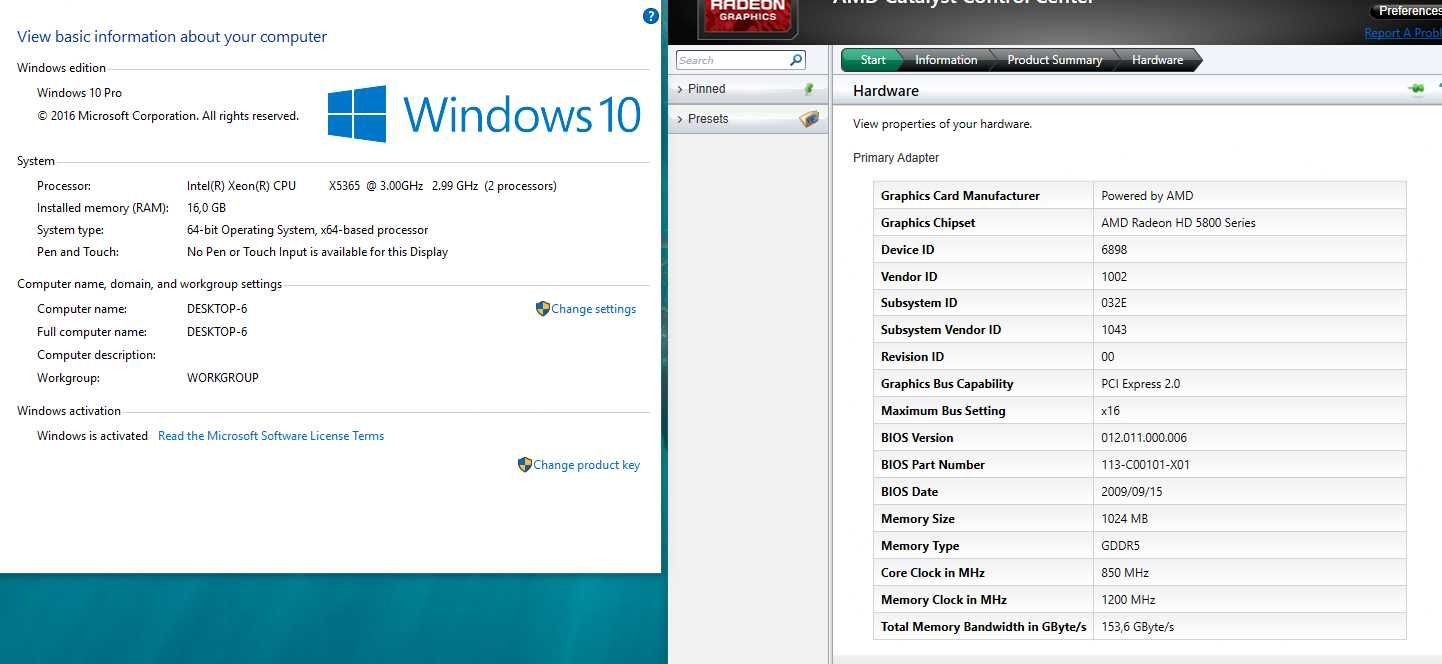
Task: Select the bandwidth value 153,6 GByte/s
Action: click(x=1138, y=627)
